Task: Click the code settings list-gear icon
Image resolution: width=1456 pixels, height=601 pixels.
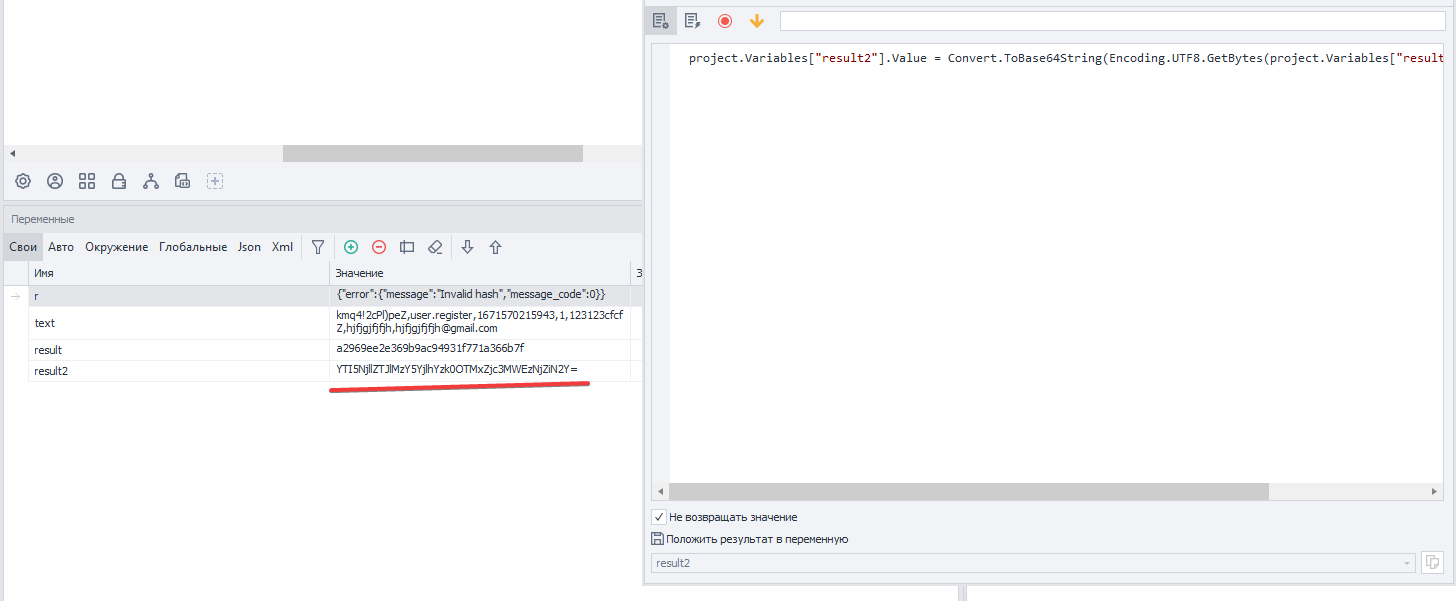Action: (x=660, y=21)
